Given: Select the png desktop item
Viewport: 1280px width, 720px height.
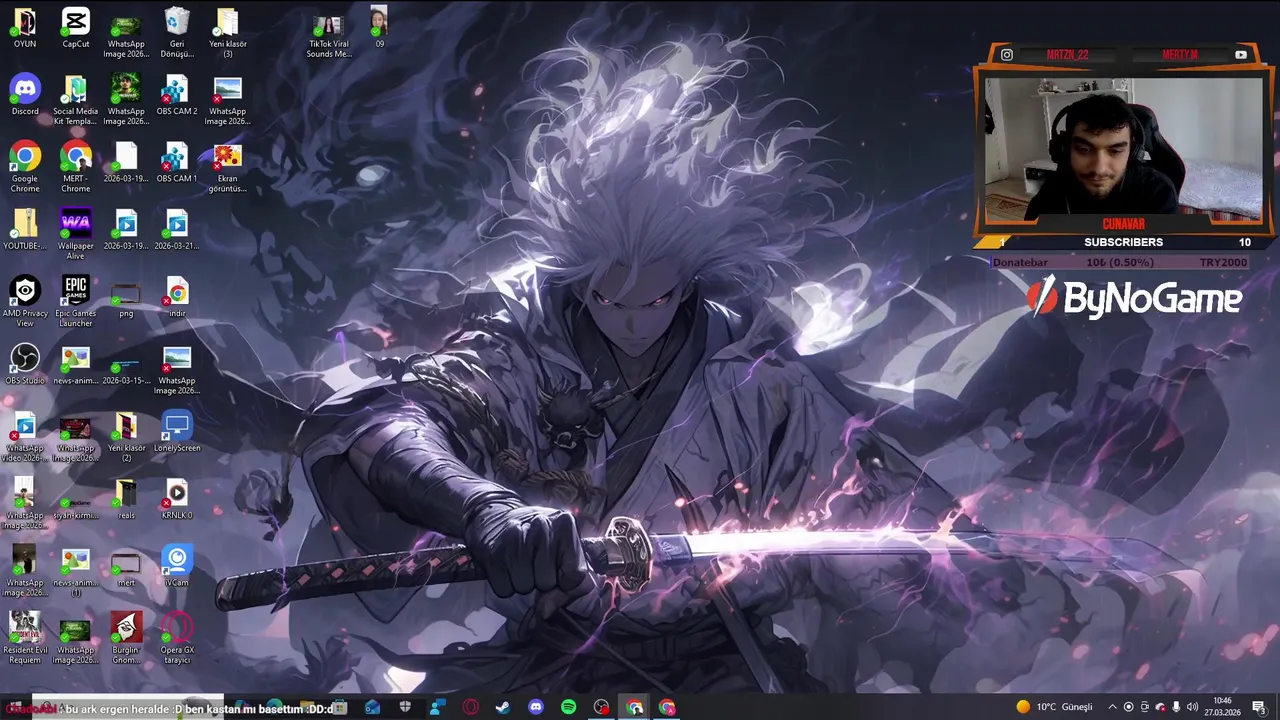Looking at the screenshot, I should click(126, 298).
